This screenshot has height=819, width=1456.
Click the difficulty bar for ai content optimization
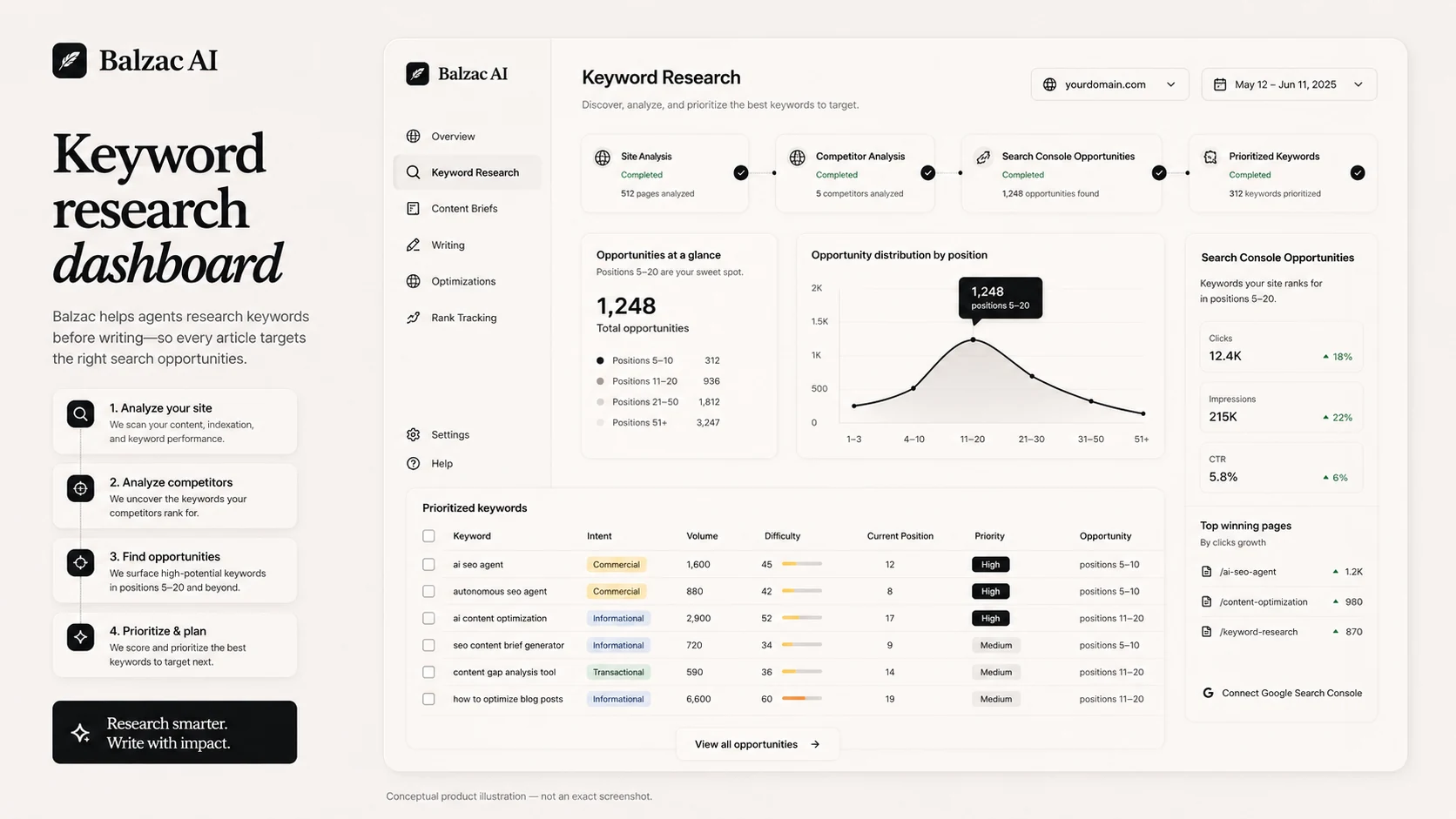802,619
